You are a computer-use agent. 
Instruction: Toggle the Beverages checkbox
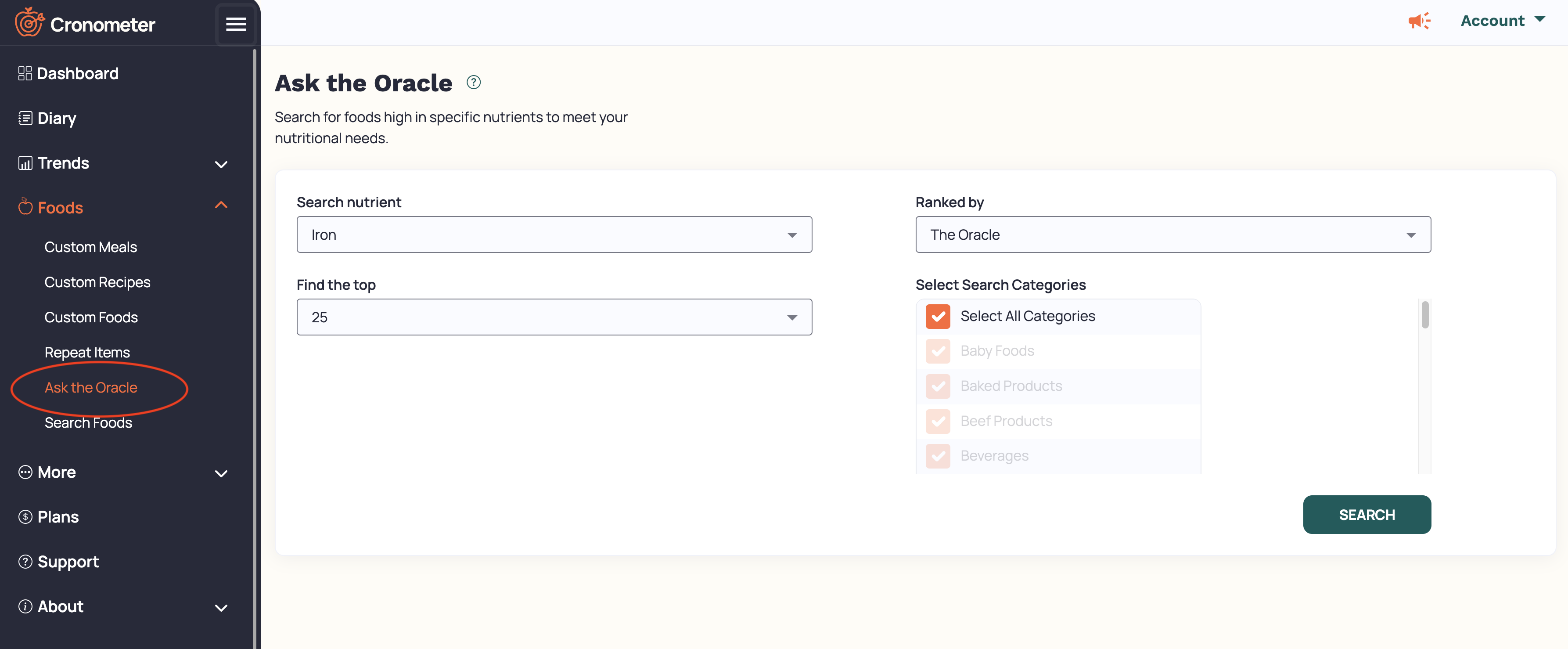click(937, 456)
